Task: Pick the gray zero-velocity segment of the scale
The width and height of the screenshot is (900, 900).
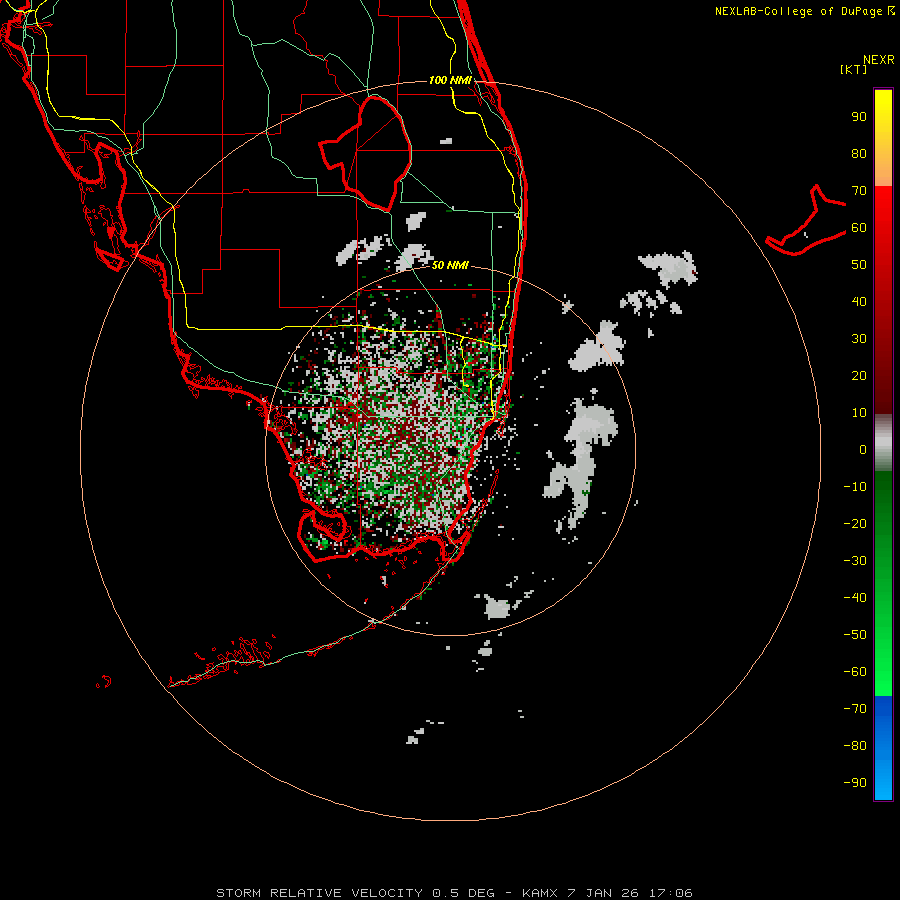Action: (883, 443)
